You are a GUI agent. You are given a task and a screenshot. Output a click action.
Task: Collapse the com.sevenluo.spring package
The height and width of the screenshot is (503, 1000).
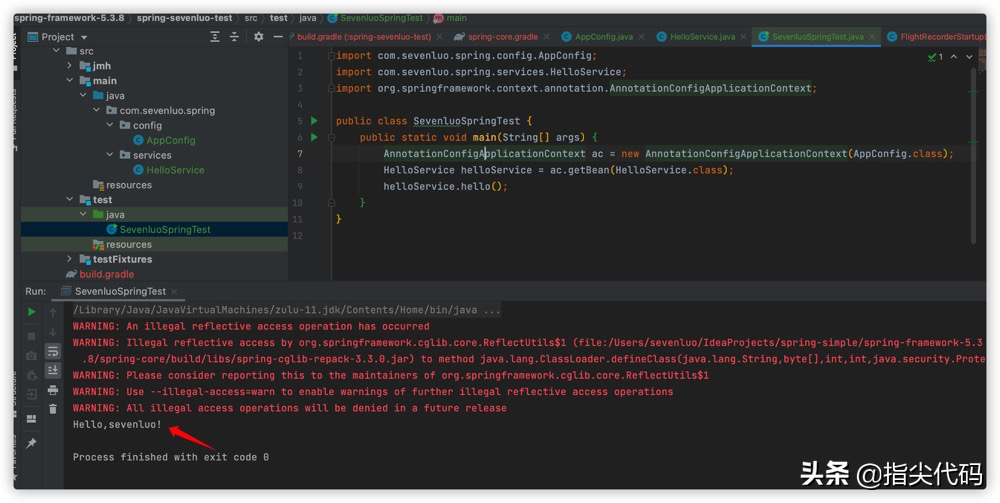(x=96, y=110)
